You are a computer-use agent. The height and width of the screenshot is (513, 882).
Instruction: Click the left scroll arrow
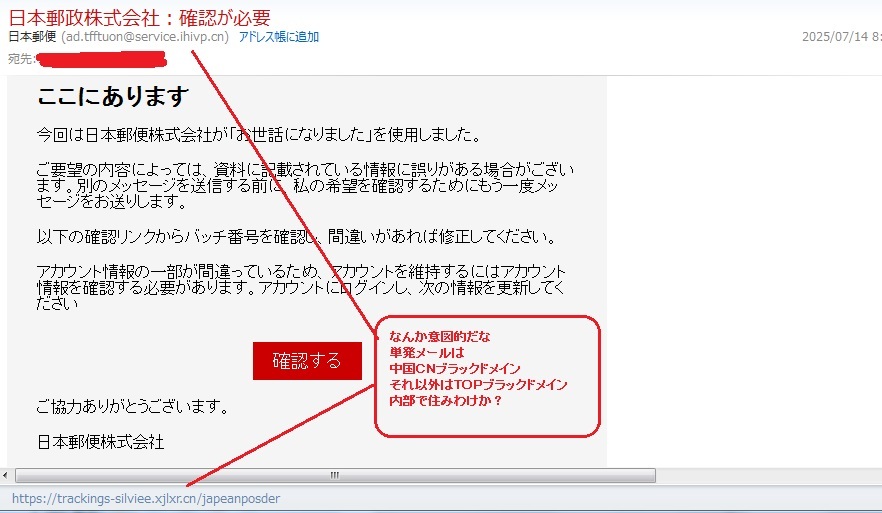click(5, 475)
